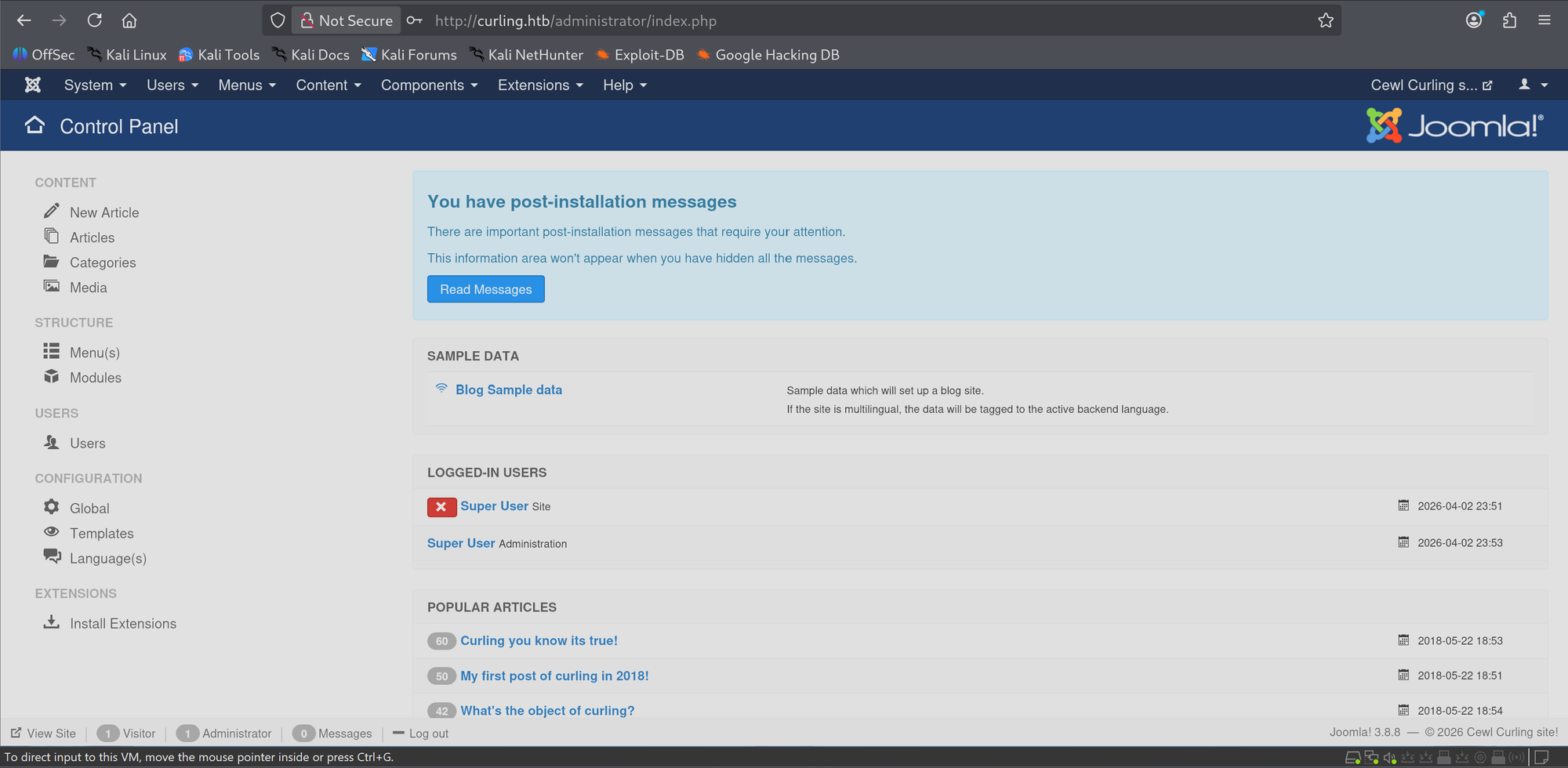Screen dimensions: 1568x768
Task: Click the Categories folder icon
Action: [x=52, y=262]
